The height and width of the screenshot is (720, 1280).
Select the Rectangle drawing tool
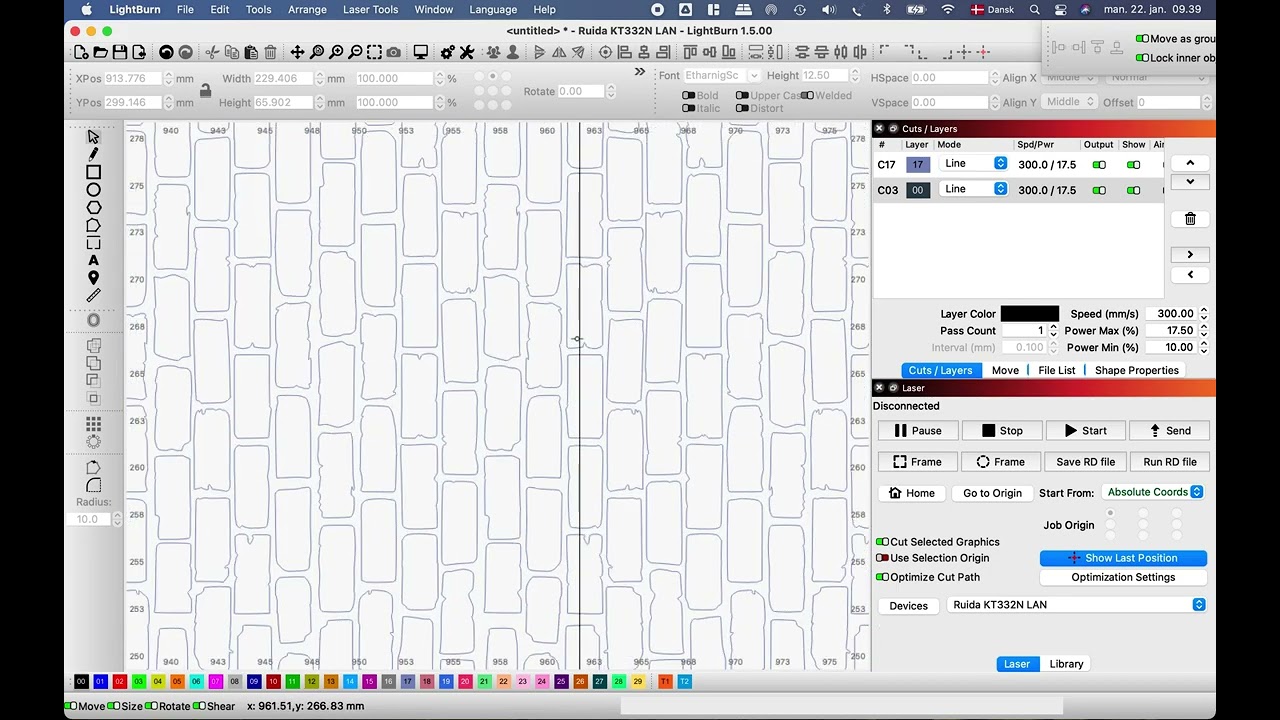tap(93, 172)
